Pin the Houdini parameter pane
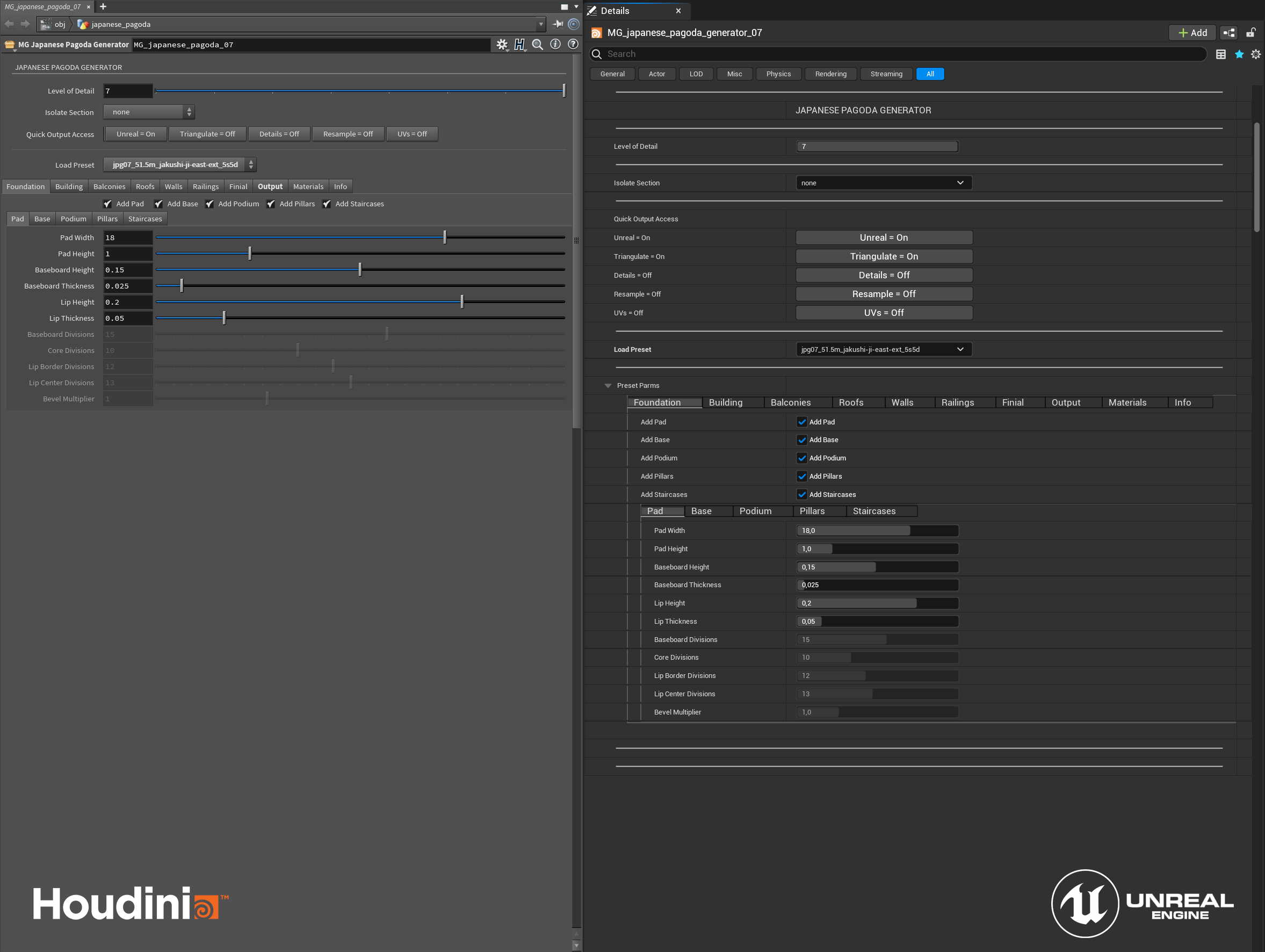Image resolution: width=1265 pixels, height=952 pixels. (558, 24)
